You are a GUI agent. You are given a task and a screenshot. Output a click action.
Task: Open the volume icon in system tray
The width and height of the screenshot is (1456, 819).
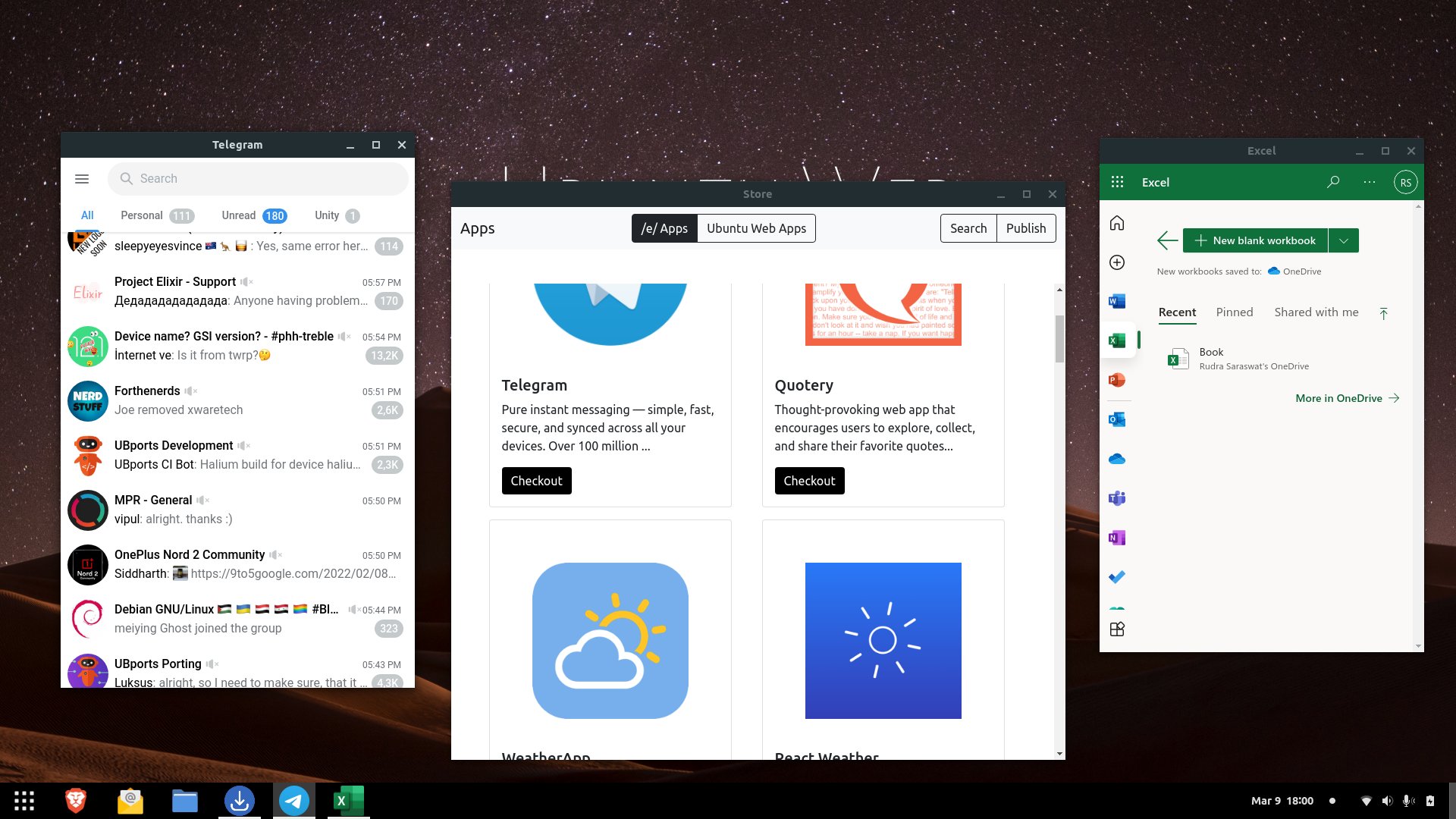1387,801
